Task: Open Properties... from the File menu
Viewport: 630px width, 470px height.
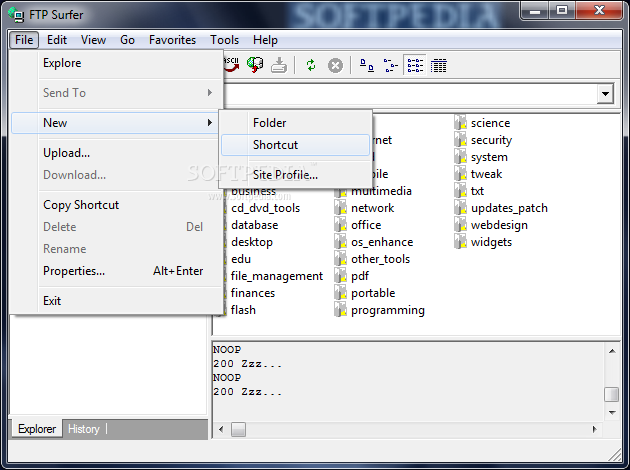Action: click(117, 271)
